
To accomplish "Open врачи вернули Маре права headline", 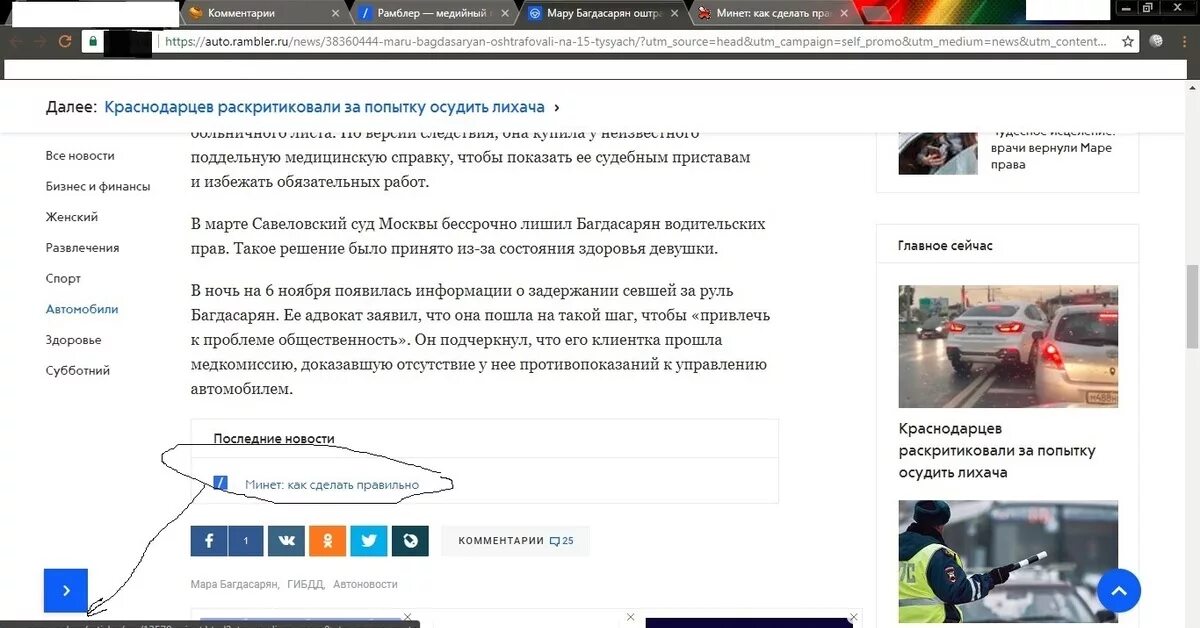I will point(1053,147).
